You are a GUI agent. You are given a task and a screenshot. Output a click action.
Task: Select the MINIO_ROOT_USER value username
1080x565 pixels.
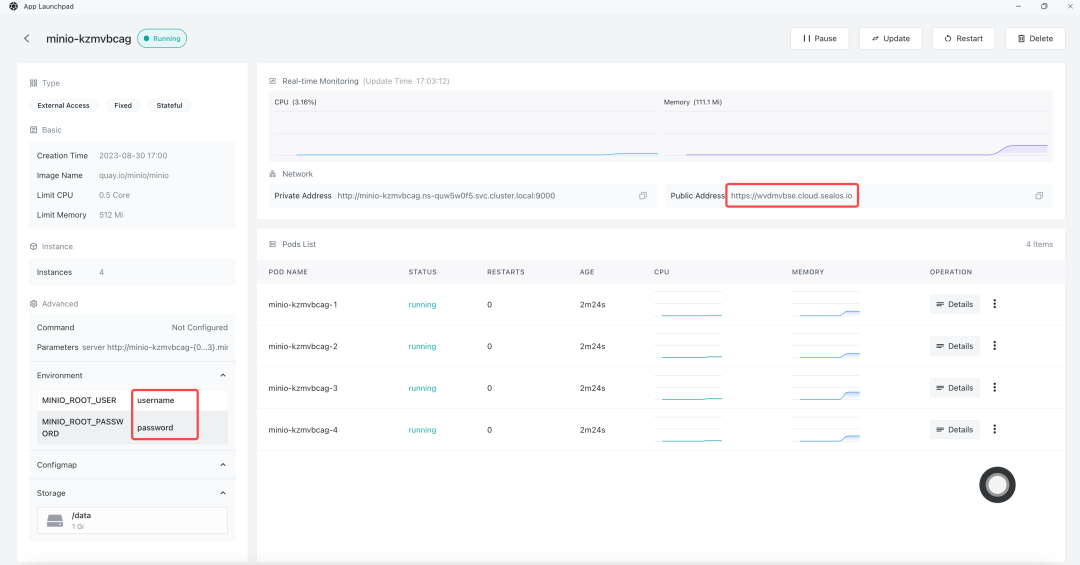[x=156, y=400]
